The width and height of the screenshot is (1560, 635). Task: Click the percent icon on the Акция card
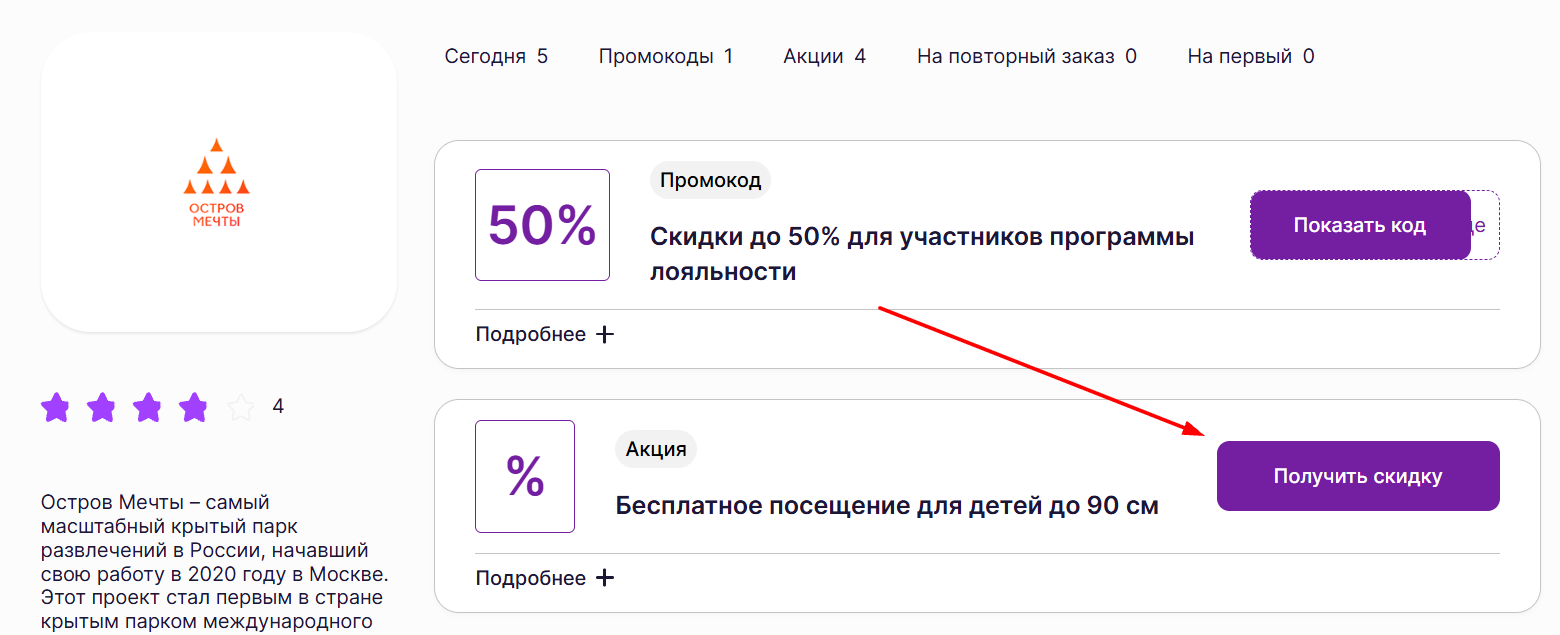[x=524, y=477]
